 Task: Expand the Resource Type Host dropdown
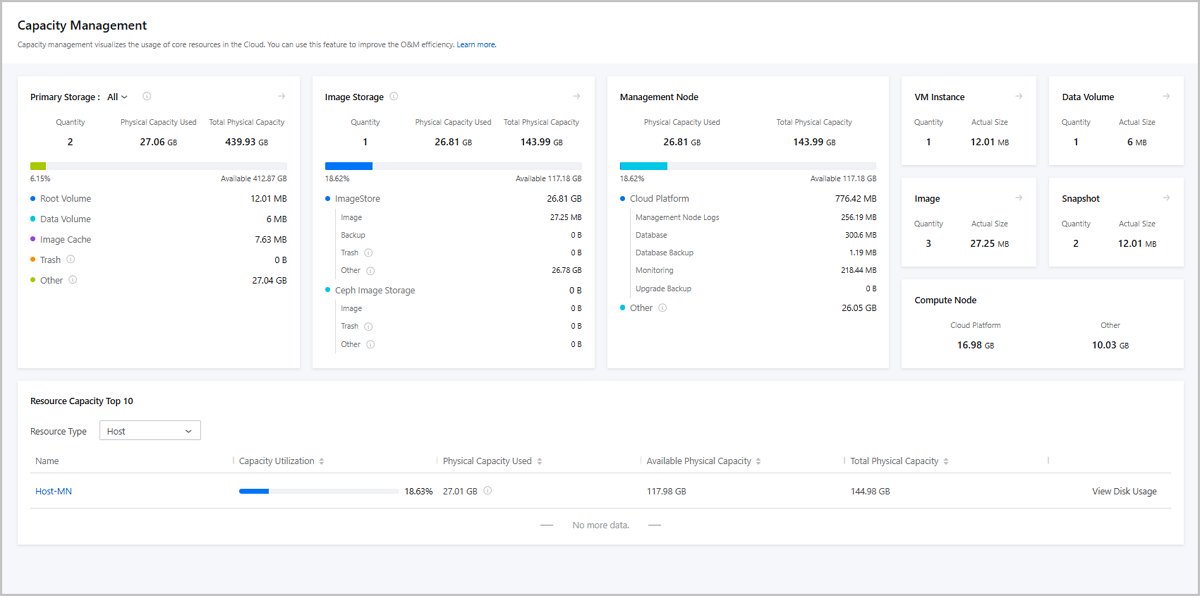click(x=150, y=431)
